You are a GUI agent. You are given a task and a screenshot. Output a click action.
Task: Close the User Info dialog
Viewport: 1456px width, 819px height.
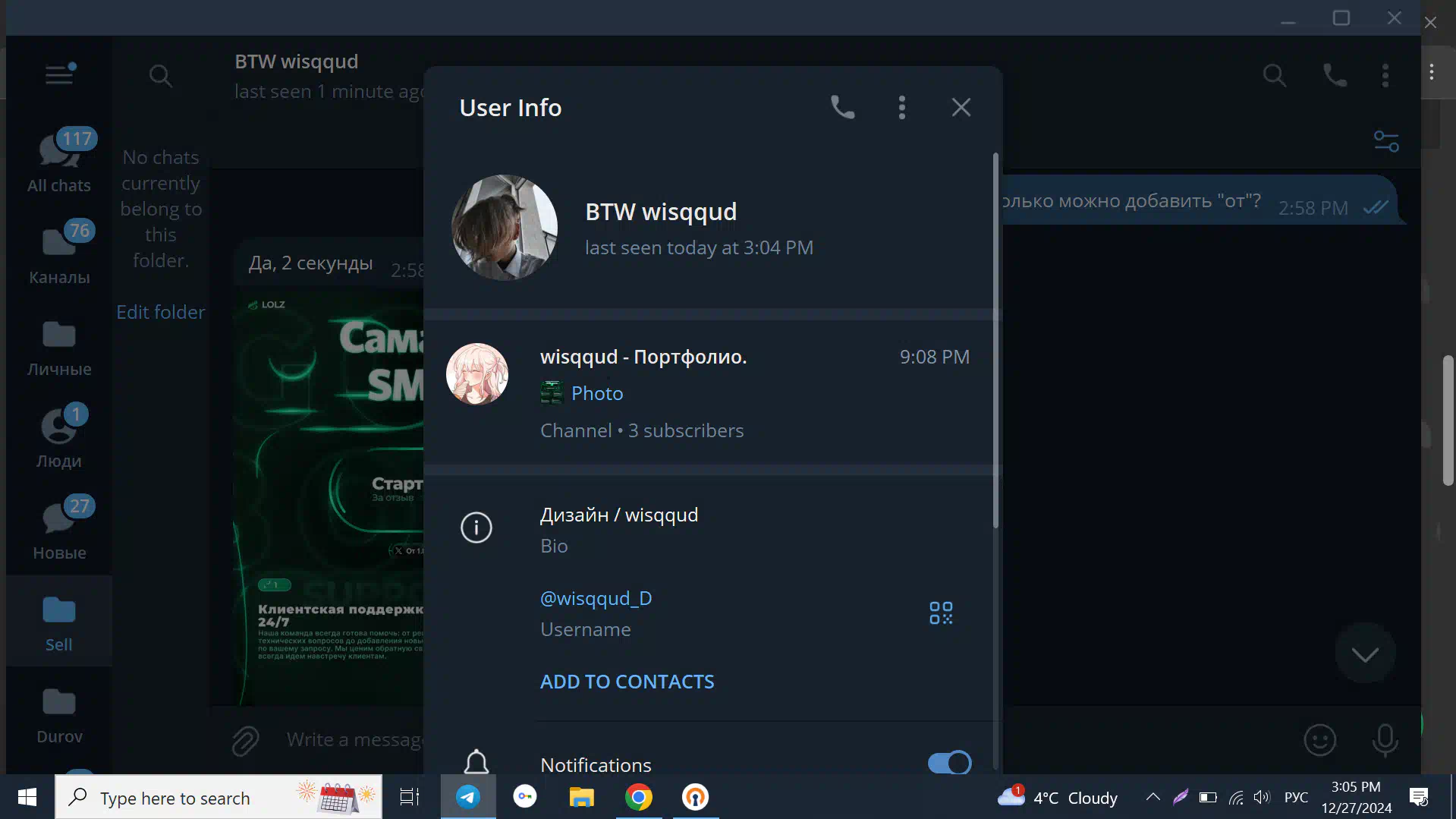pos(961,108)
